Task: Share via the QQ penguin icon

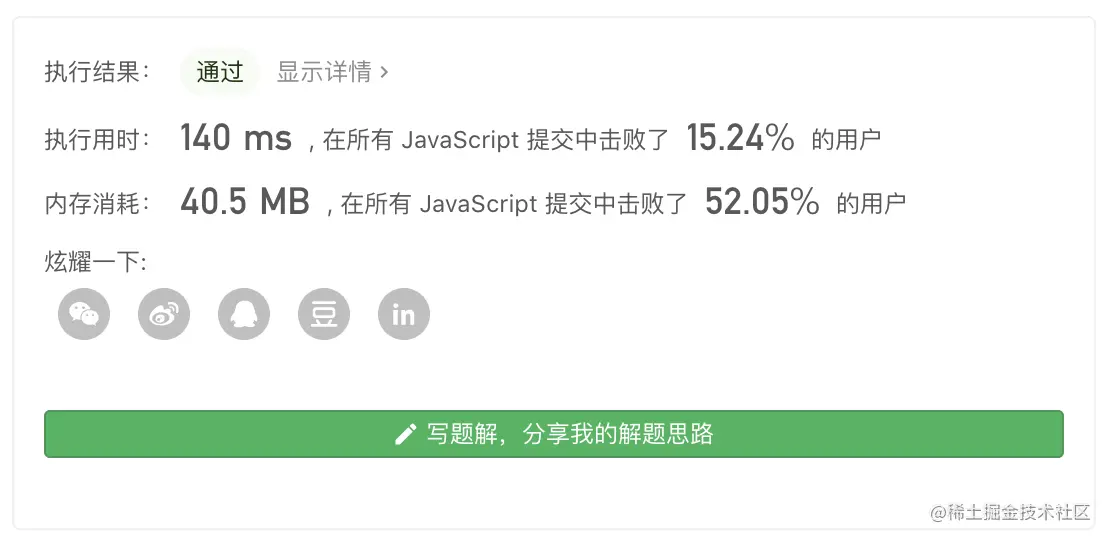Action: tap(244, 314)
